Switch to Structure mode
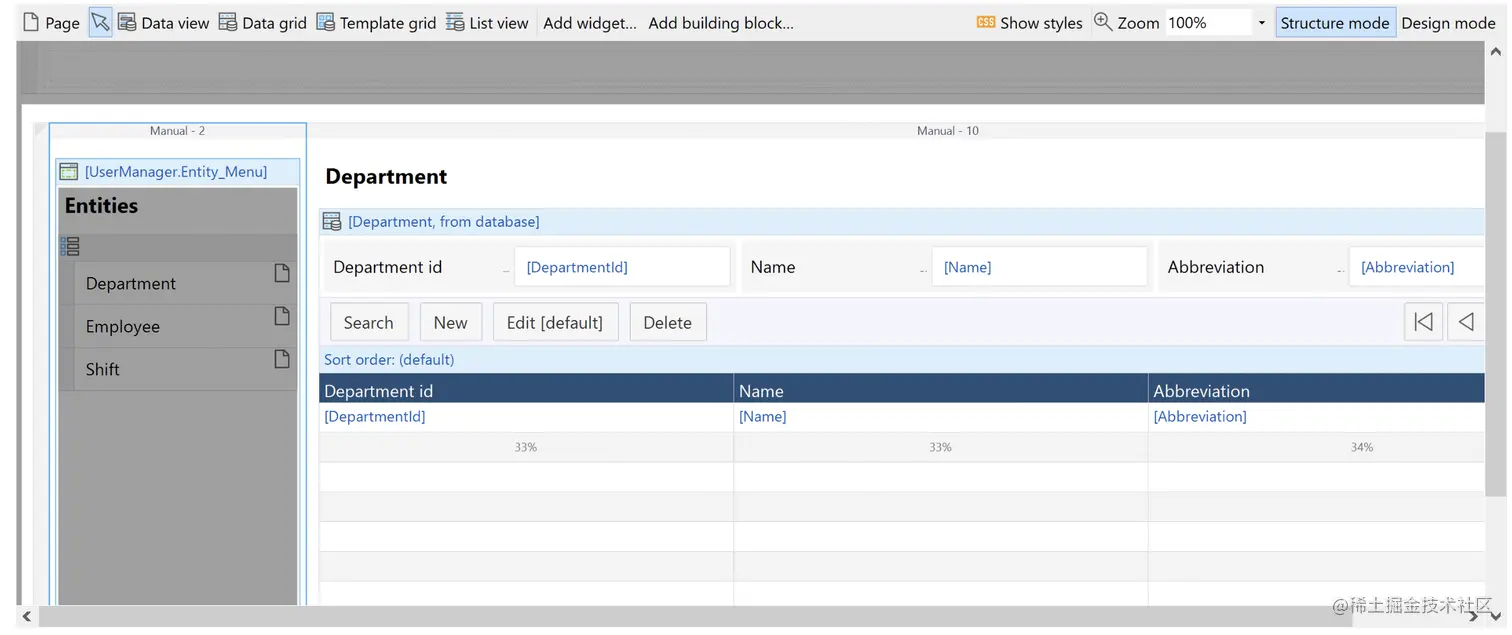The image size is (1512, 635). pos(1334,22)
